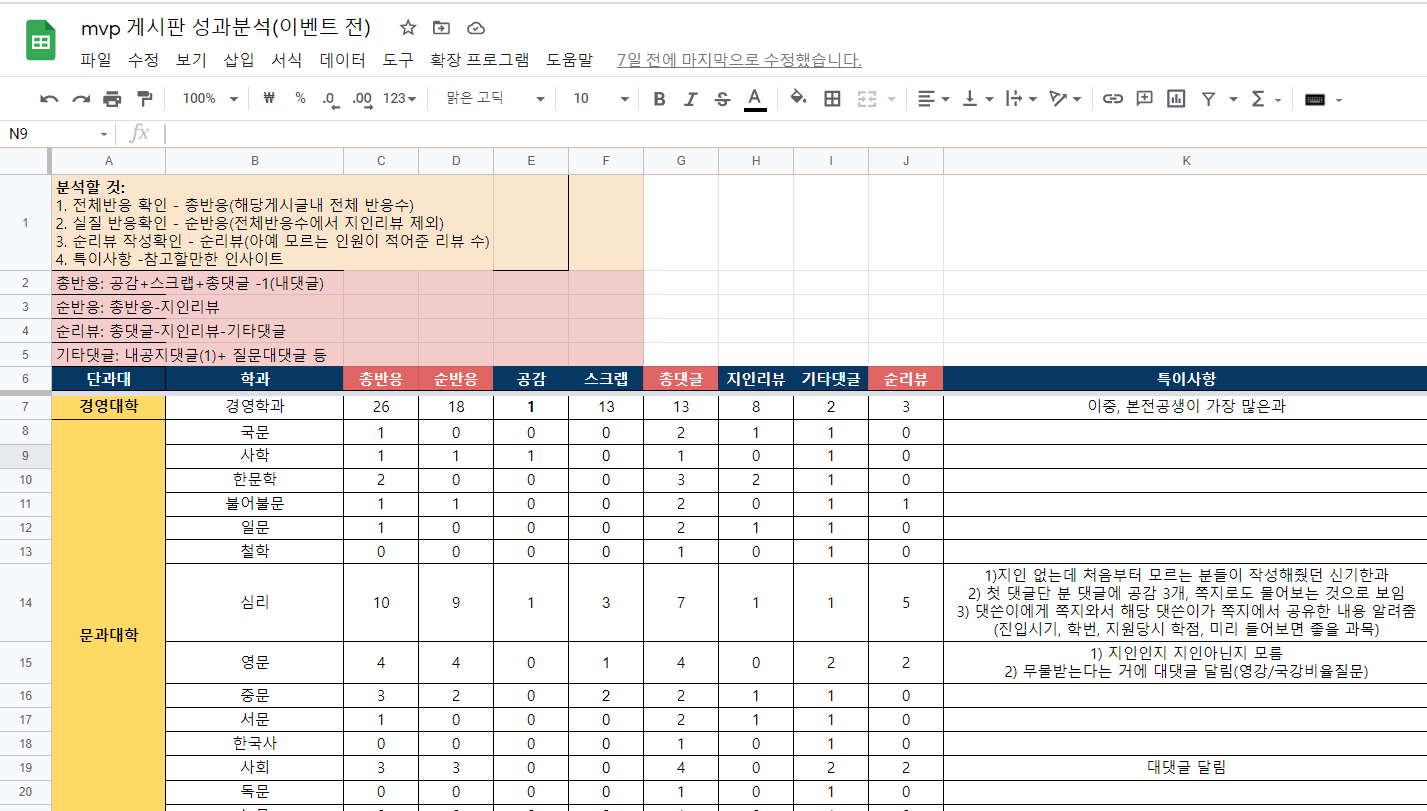This screenshot has width=1427, height=811.
Task: Insert a comment icon
Action: pyautogui.click(x=1145, y=99)
